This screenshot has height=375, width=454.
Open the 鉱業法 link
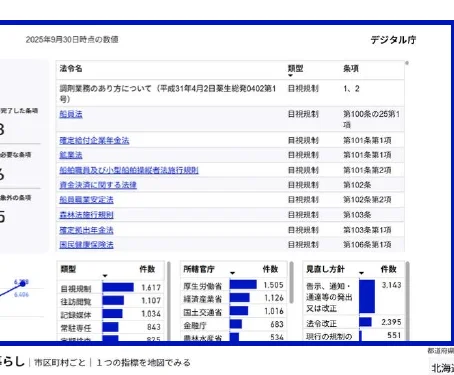pyautogui.click(x=71, y=155)
